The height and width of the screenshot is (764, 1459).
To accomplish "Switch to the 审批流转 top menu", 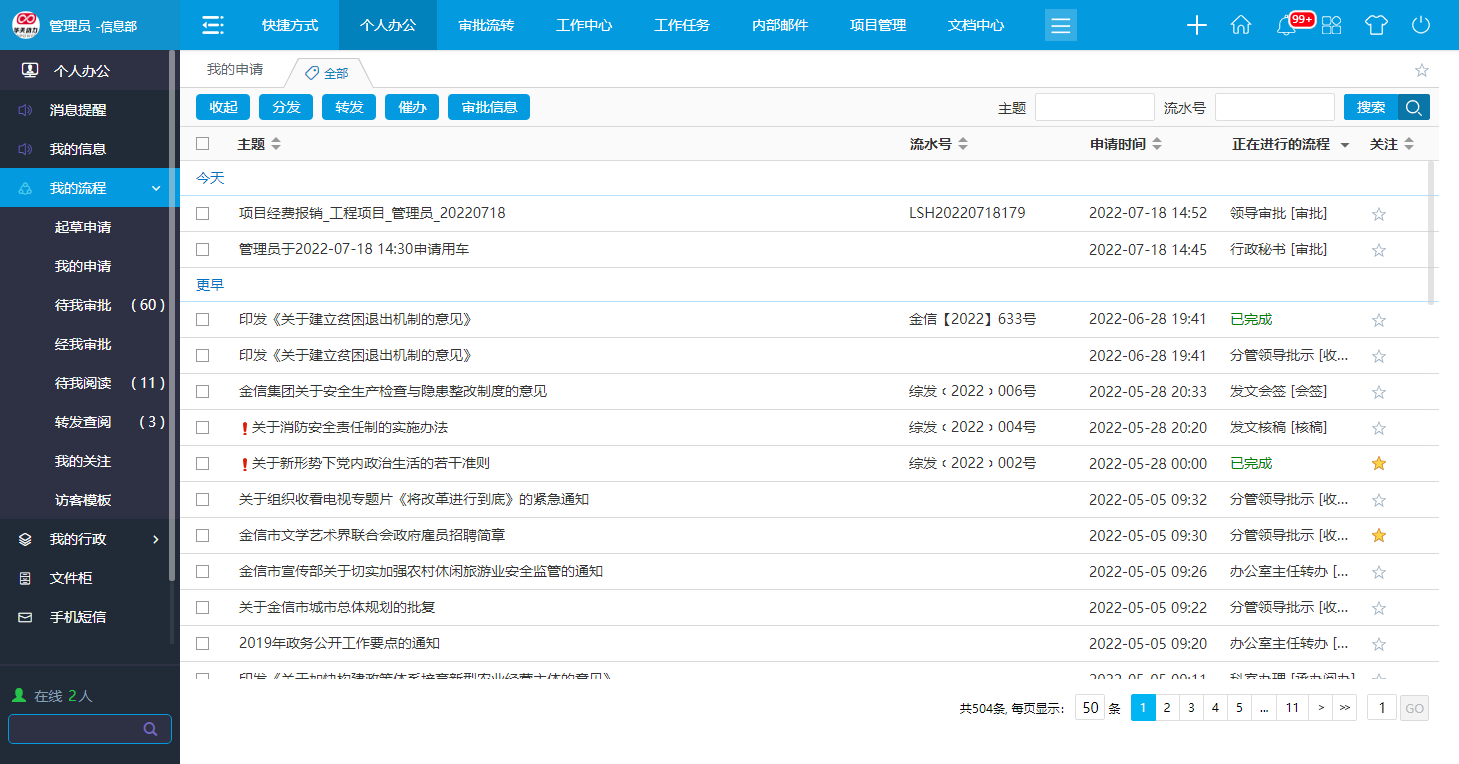I will (486, 25).
